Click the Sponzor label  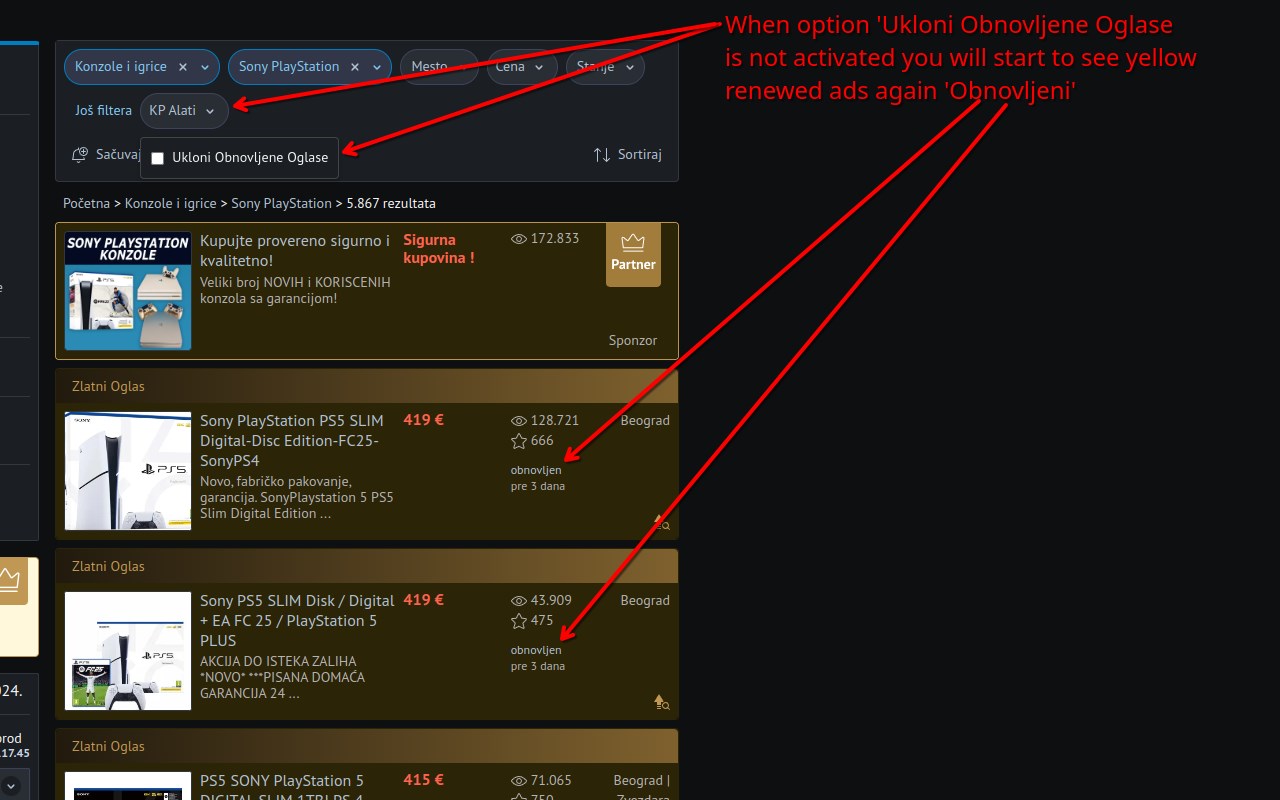(633, 341)
